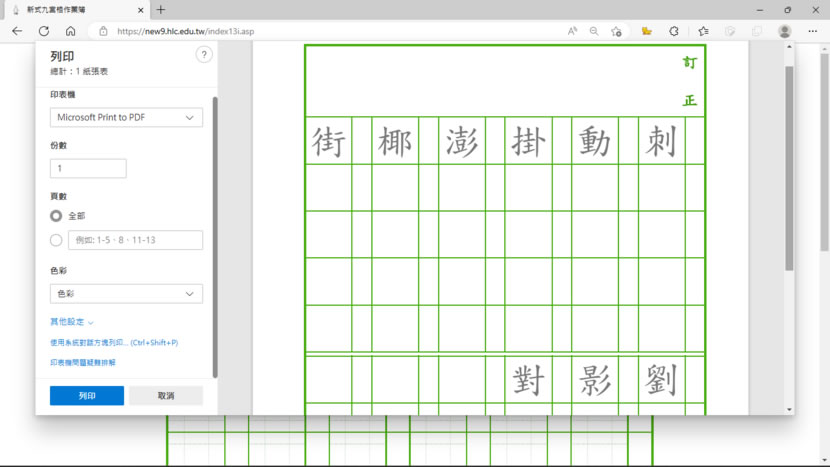The width and height of the screenshot is (830, 467).
Task: Click the character 動 in the preview
Action: click(594, 142)
